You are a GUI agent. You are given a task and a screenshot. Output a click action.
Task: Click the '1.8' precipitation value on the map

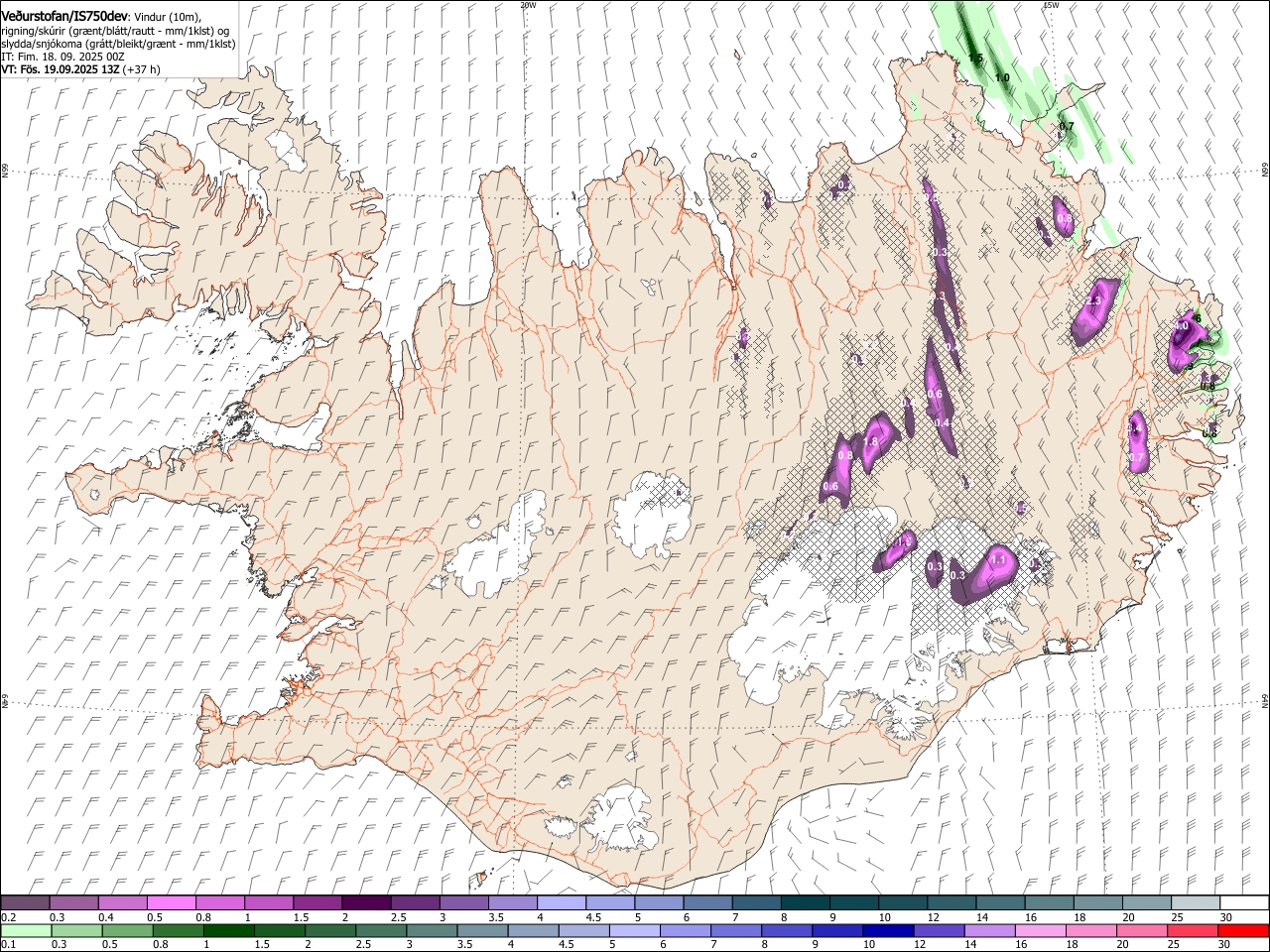[x=871, y=442]
